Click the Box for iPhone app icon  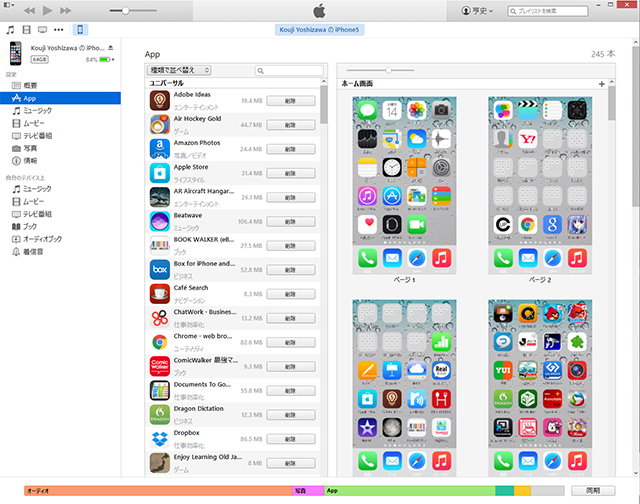[x=160, y=269]
